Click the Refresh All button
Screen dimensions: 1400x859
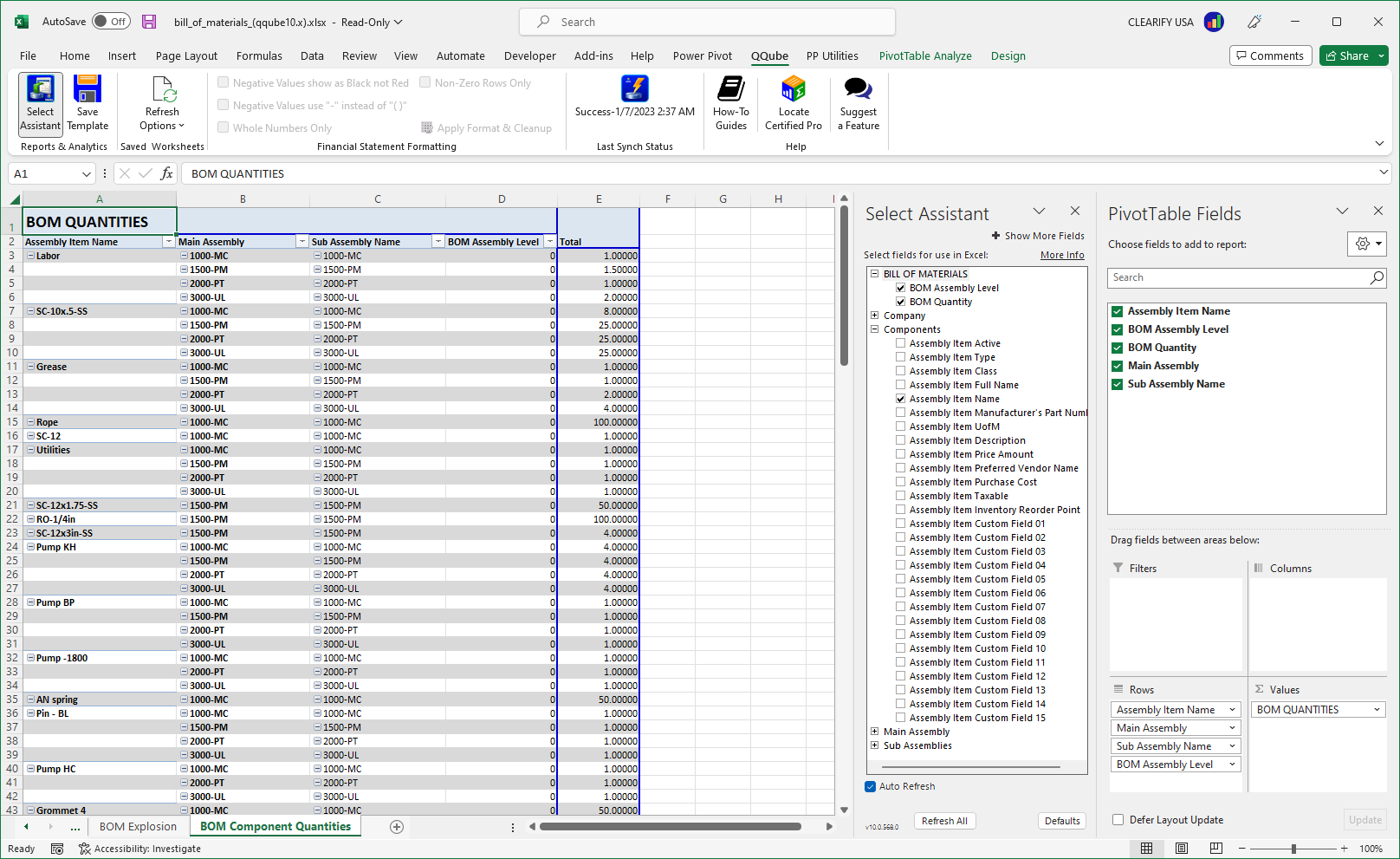point(944,820)
